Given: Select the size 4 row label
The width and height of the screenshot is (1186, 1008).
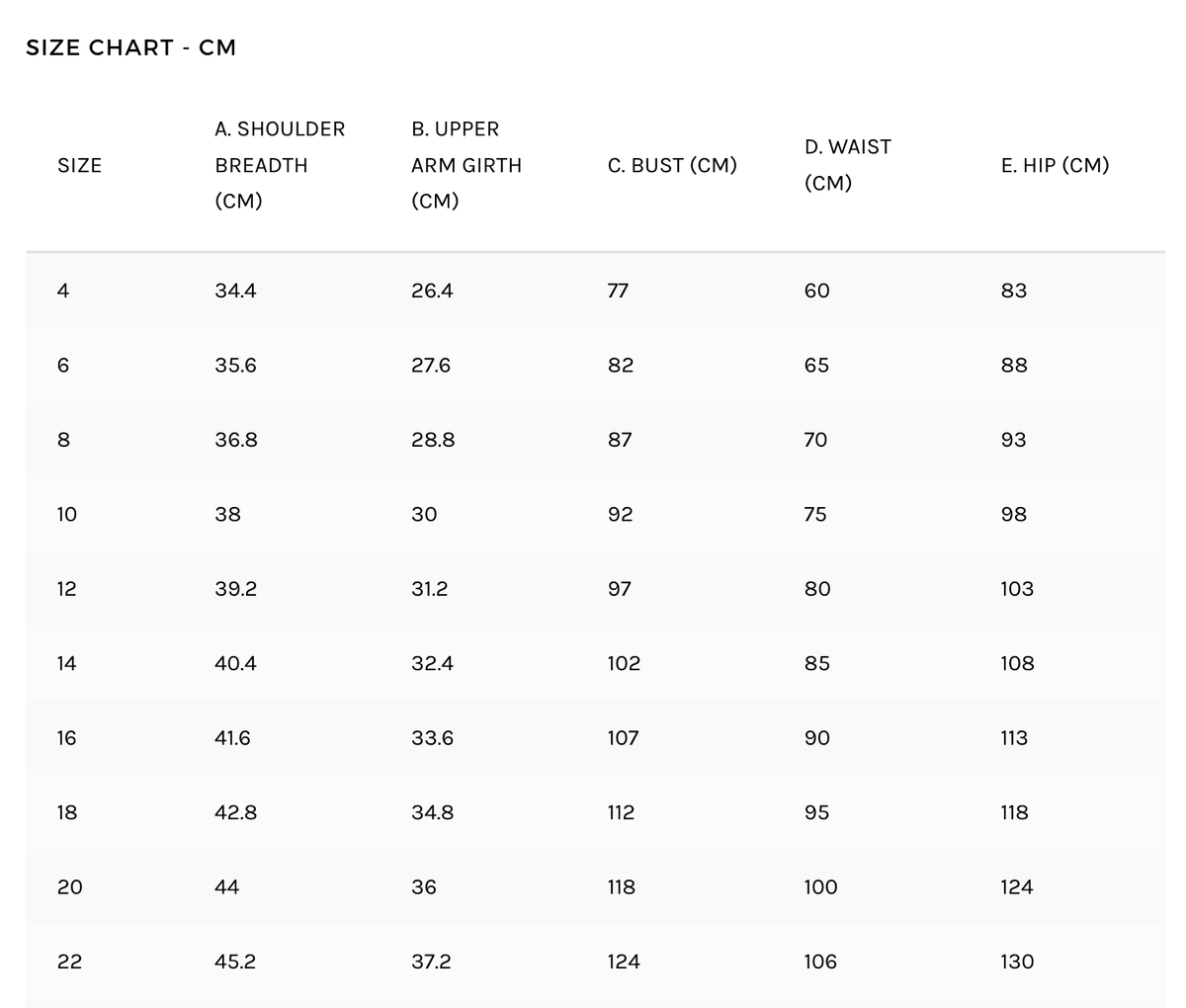Looking at the screenshot, I should click(63, 291).
